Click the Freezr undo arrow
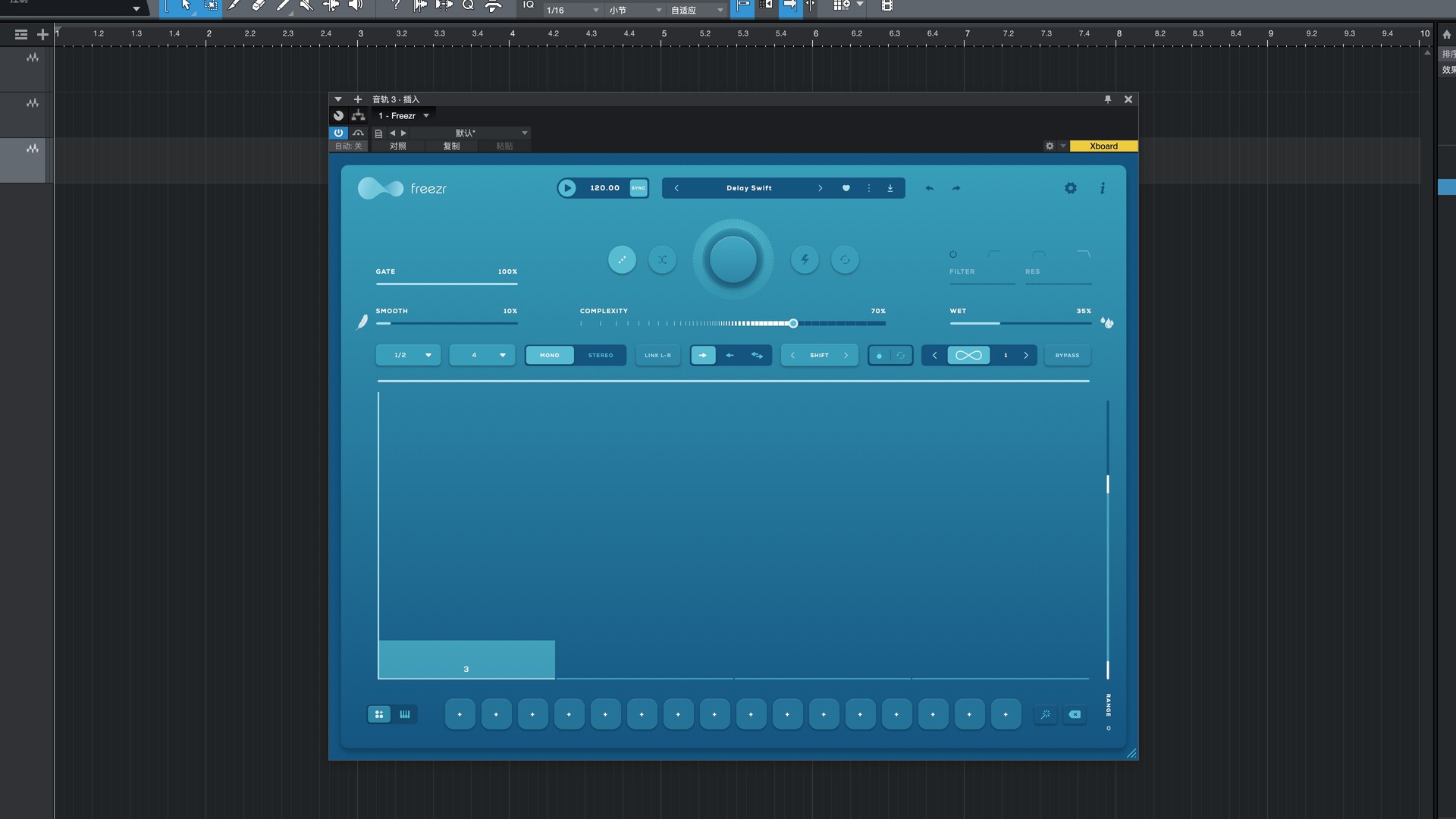 [x=929, y=188]
